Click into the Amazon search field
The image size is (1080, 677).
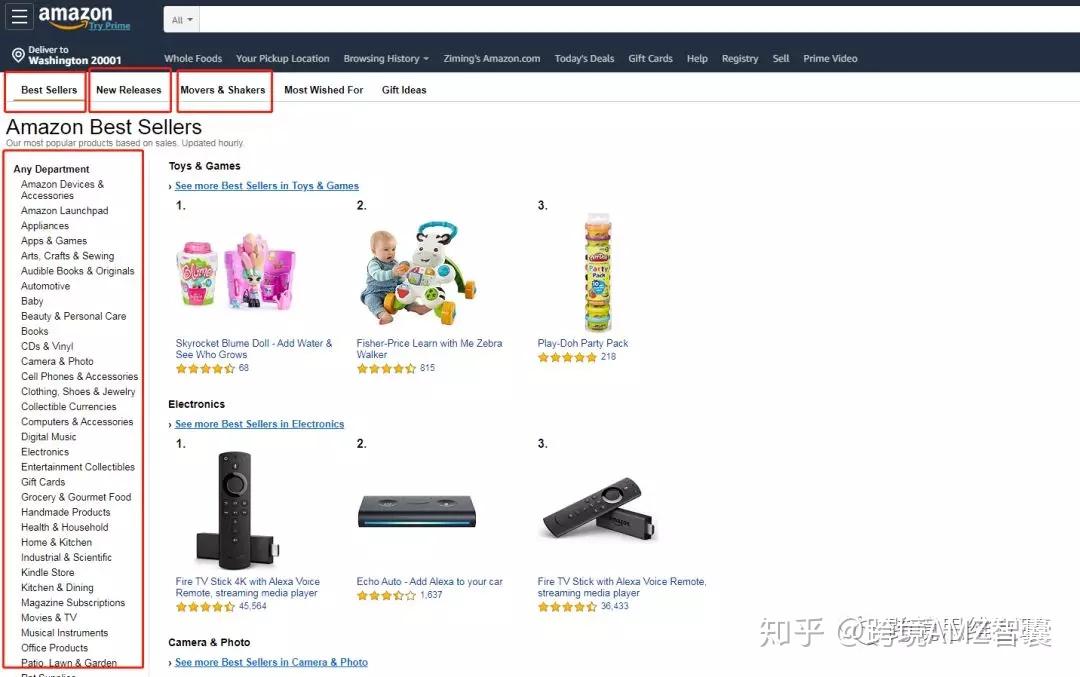pyautogui.click(x=639, y=20)
